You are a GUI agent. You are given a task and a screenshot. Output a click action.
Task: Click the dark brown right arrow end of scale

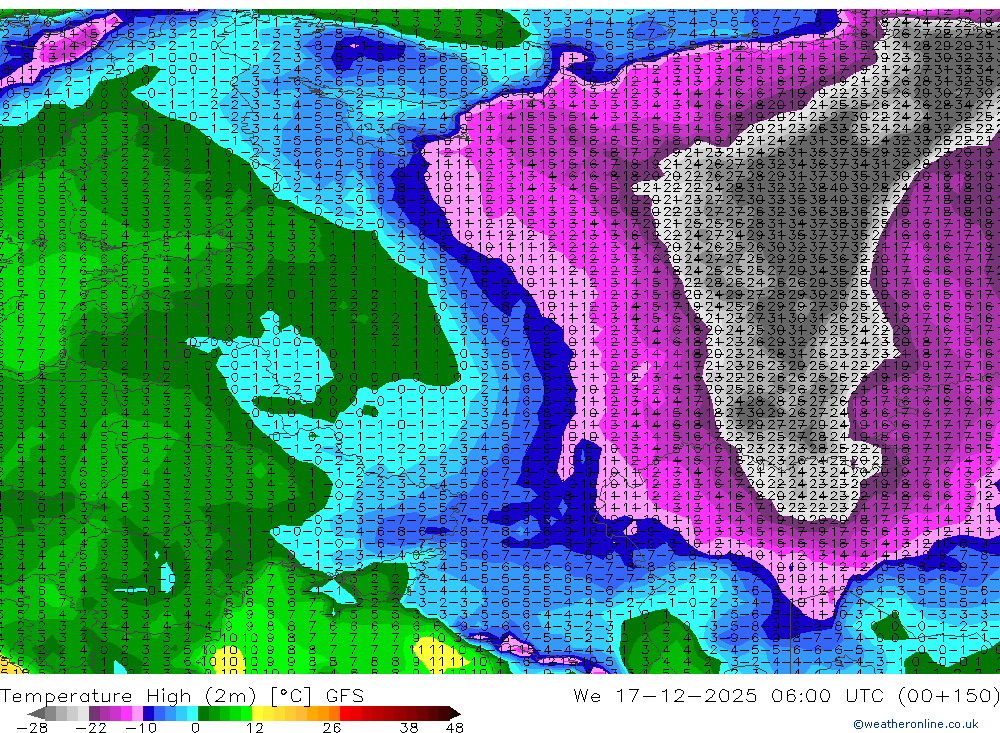pos(455,714)
